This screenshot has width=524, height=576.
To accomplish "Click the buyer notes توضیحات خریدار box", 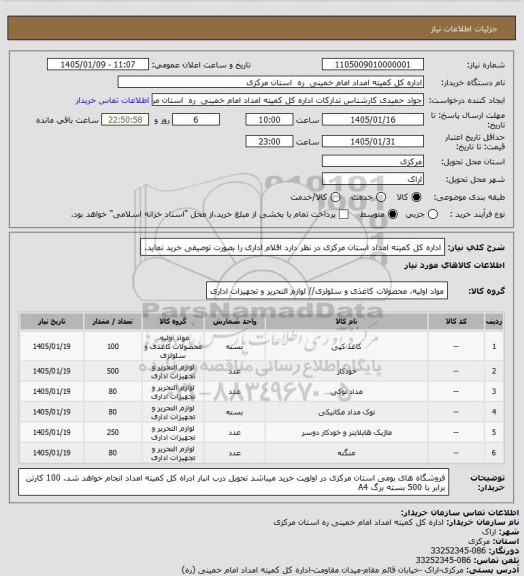I will point(233,482).
